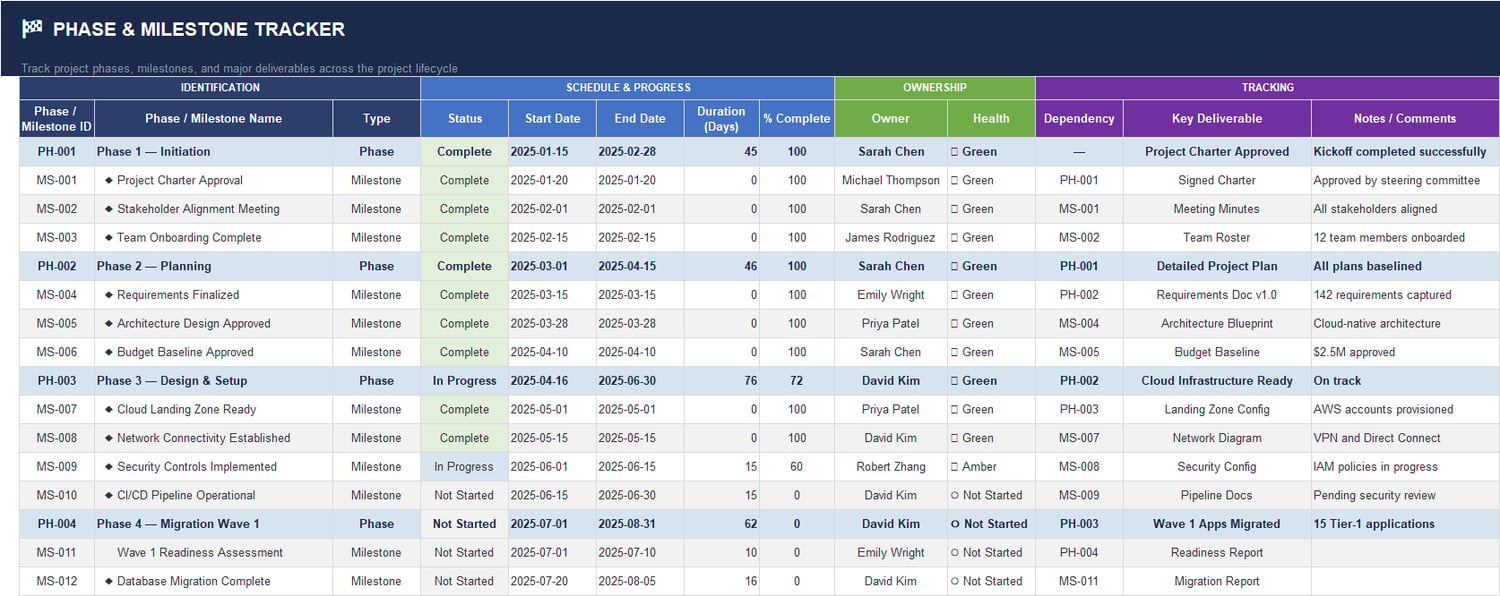Select the SCHEDULE & PROGRESS group header

(628, 88)
